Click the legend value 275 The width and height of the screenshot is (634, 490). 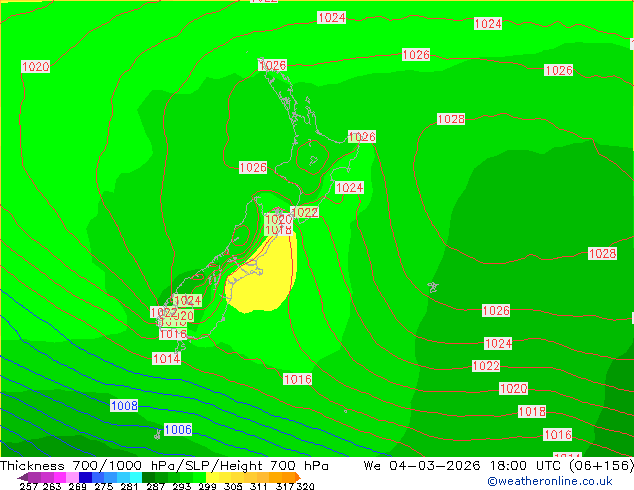pyautogui.click(x=104, y=486)
